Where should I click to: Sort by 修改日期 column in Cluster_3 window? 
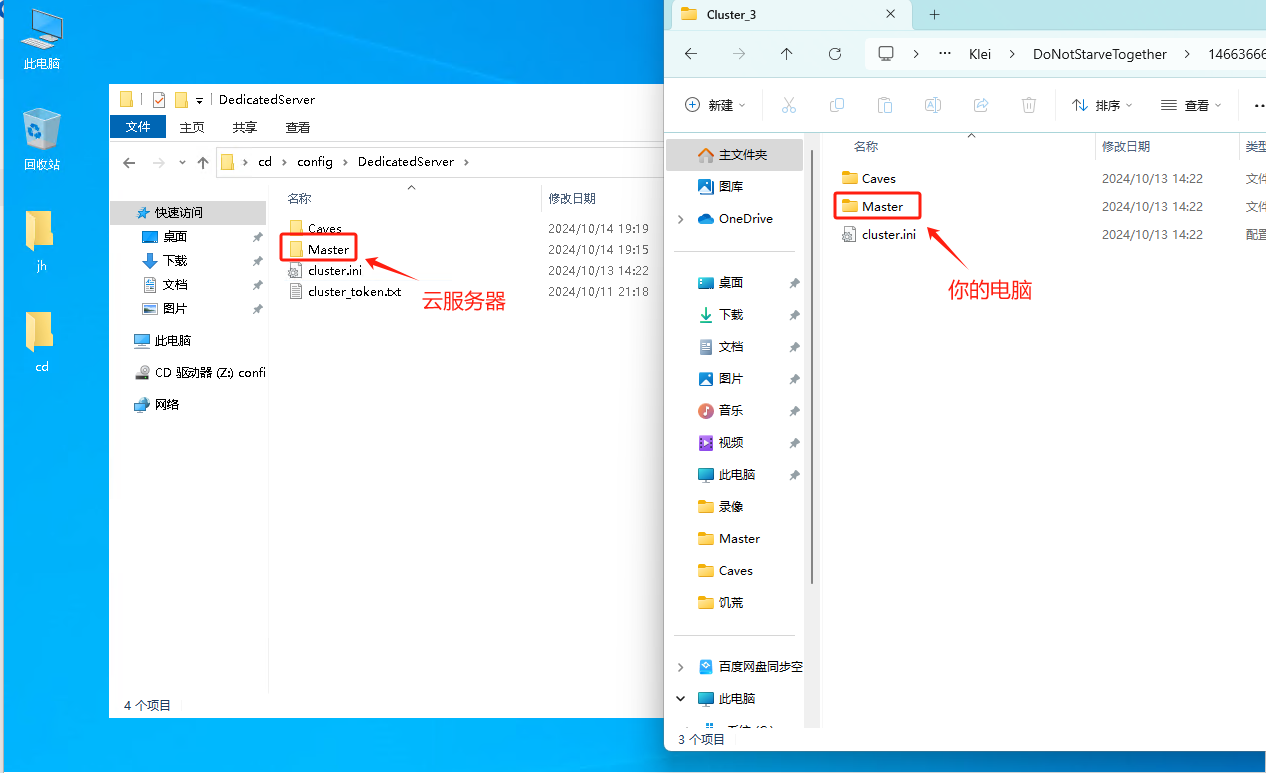point(1126,146)
